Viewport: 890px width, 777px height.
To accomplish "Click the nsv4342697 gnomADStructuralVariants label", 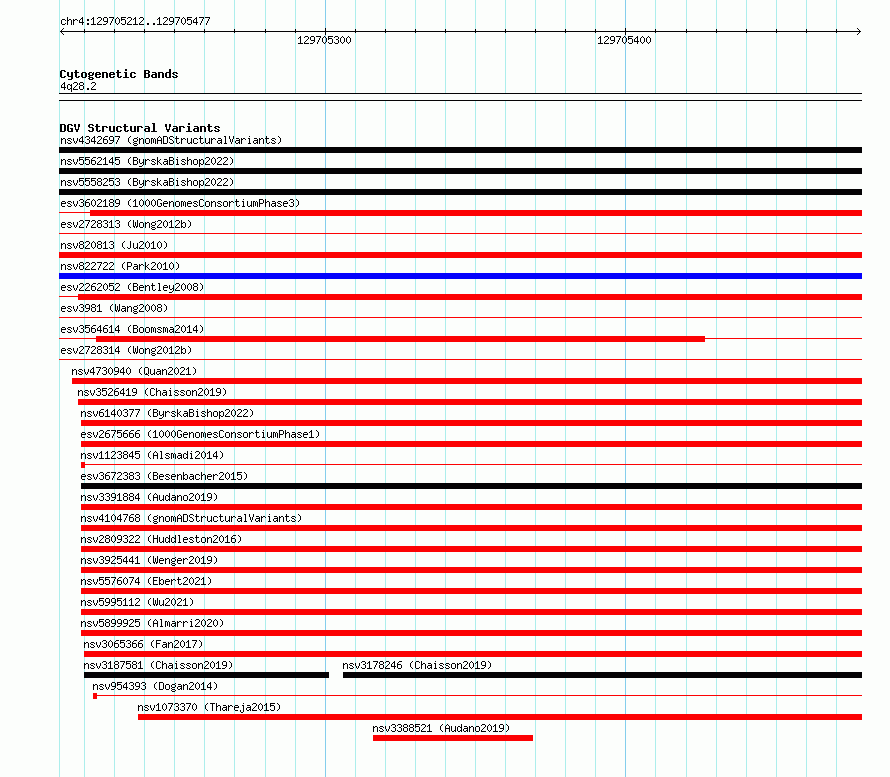I will pyautogui.click(x=171, y=140).
